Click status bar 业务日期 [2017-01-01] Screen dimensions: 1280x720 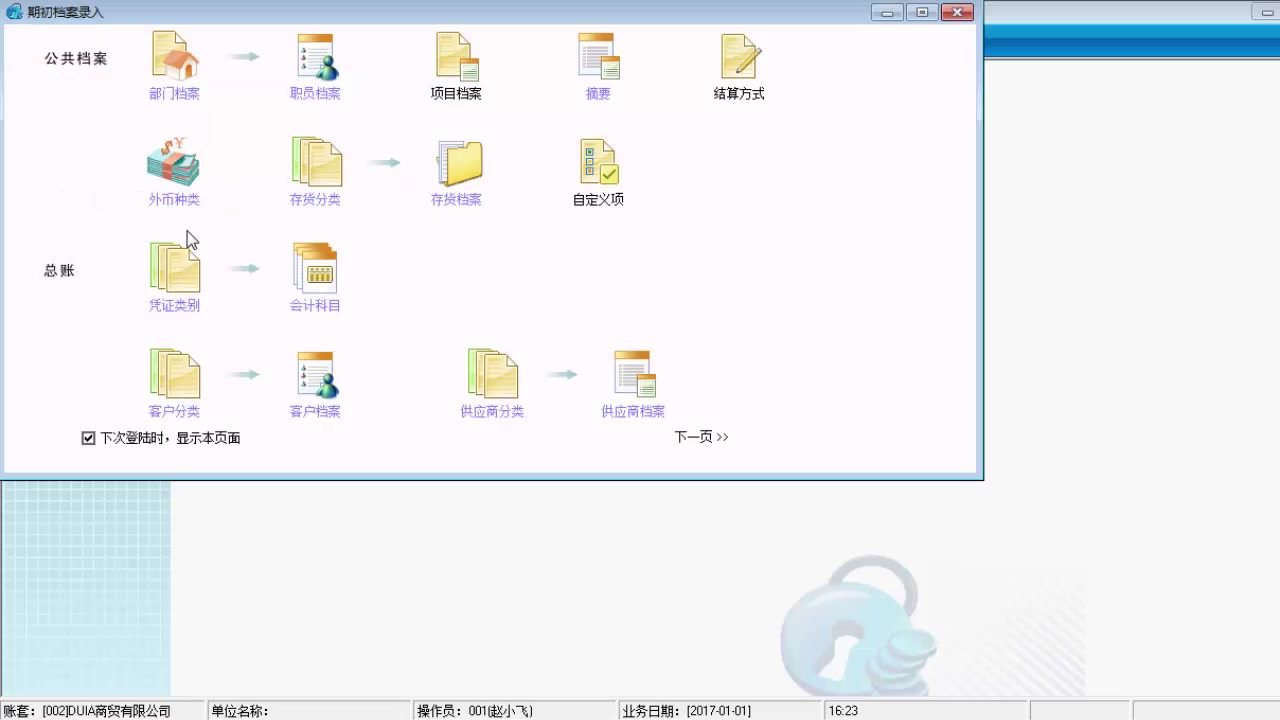(x=722, y=711)
